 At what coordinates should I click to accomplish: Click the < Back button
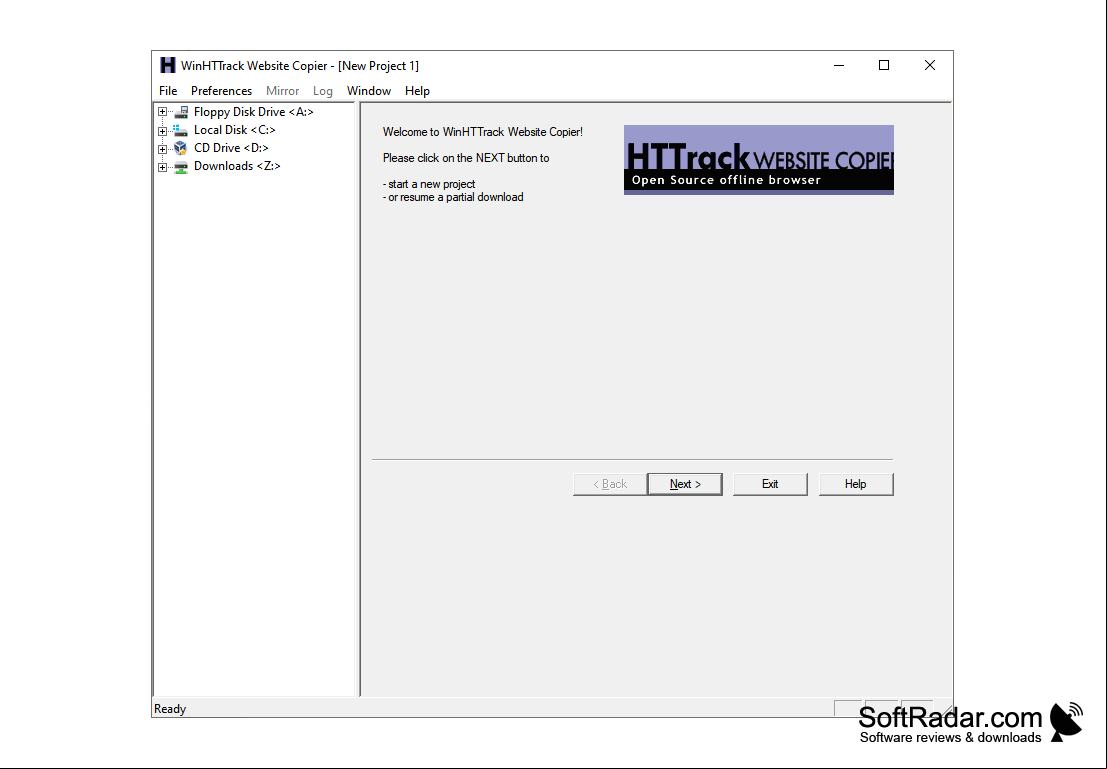tap(610, 484)
